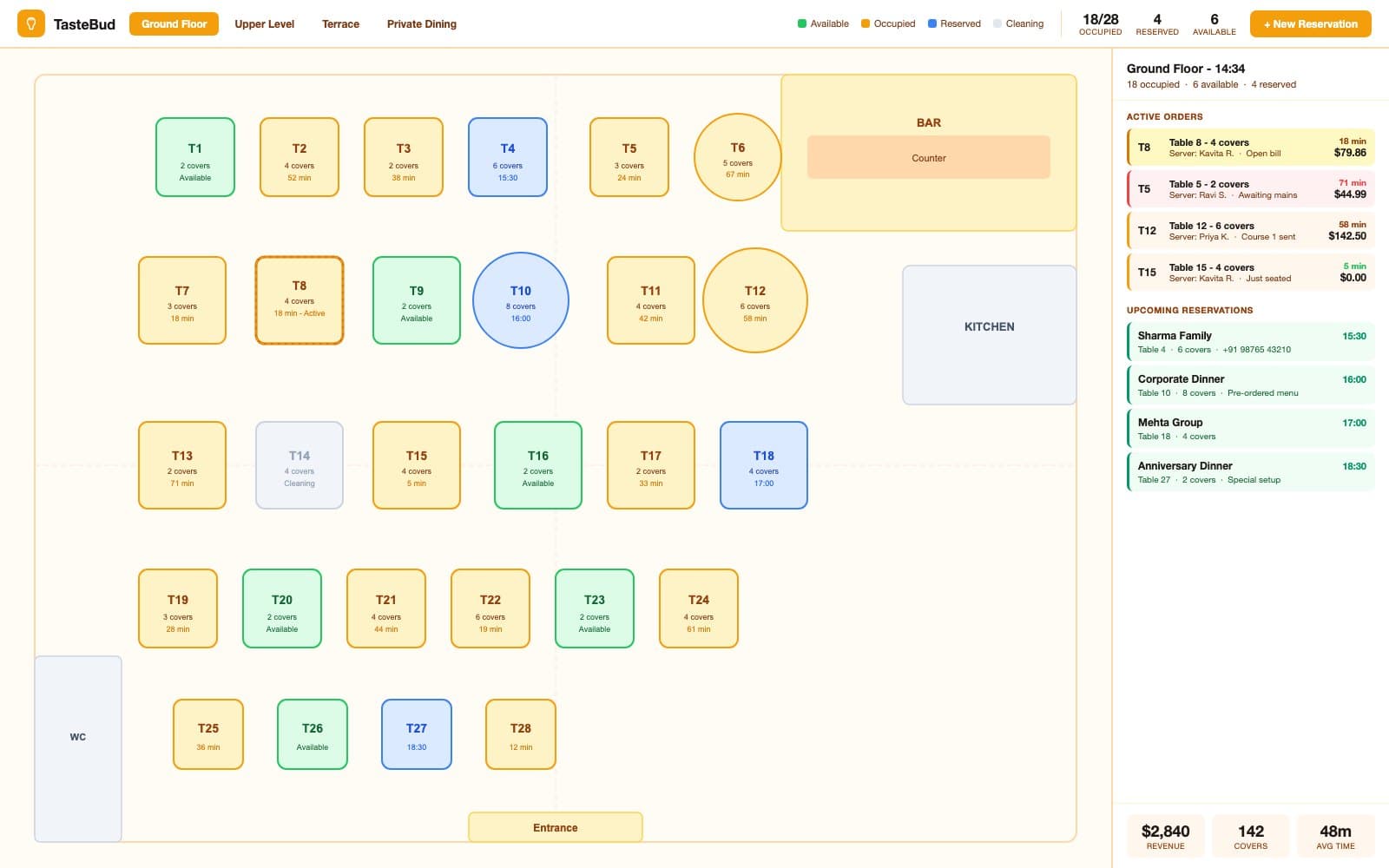The image size is (1389, 868).
Task: Select occupied table T2
Action: pos(300,157)
